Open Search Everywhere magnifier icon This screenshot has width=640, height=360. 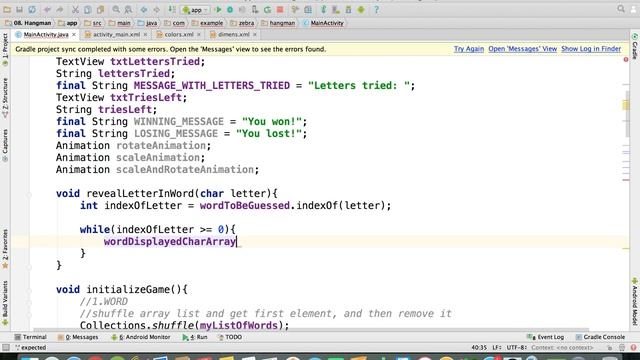(621, 9)
